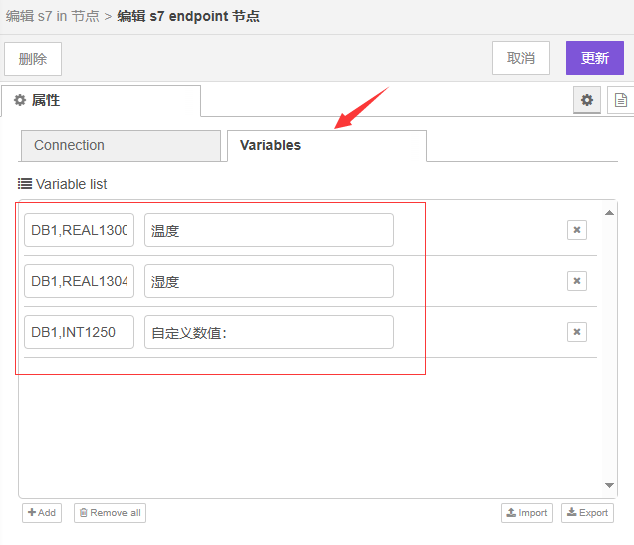
Task: Open node settings gear icon
Action: 587,100
